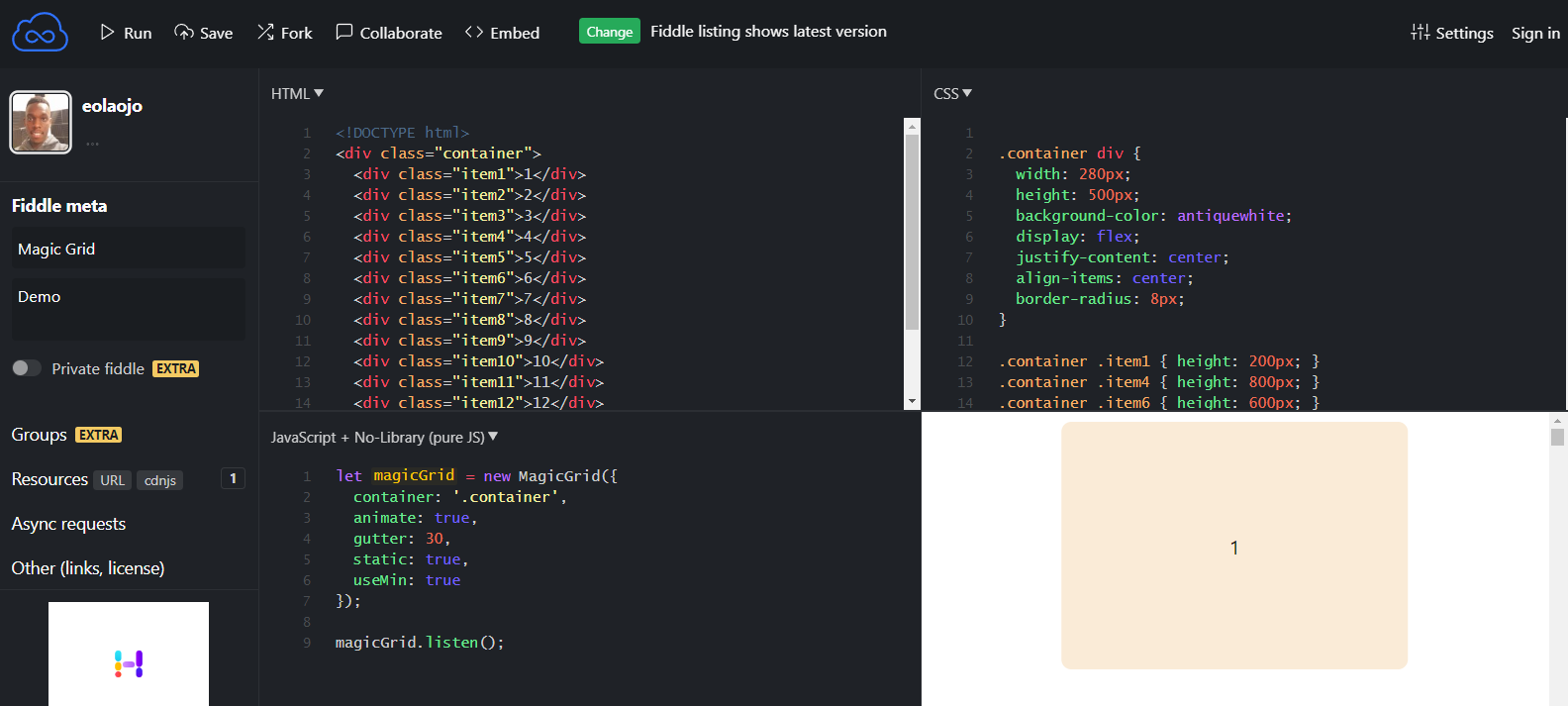Click the URL tag in Resources

click(x=113, y=480)
